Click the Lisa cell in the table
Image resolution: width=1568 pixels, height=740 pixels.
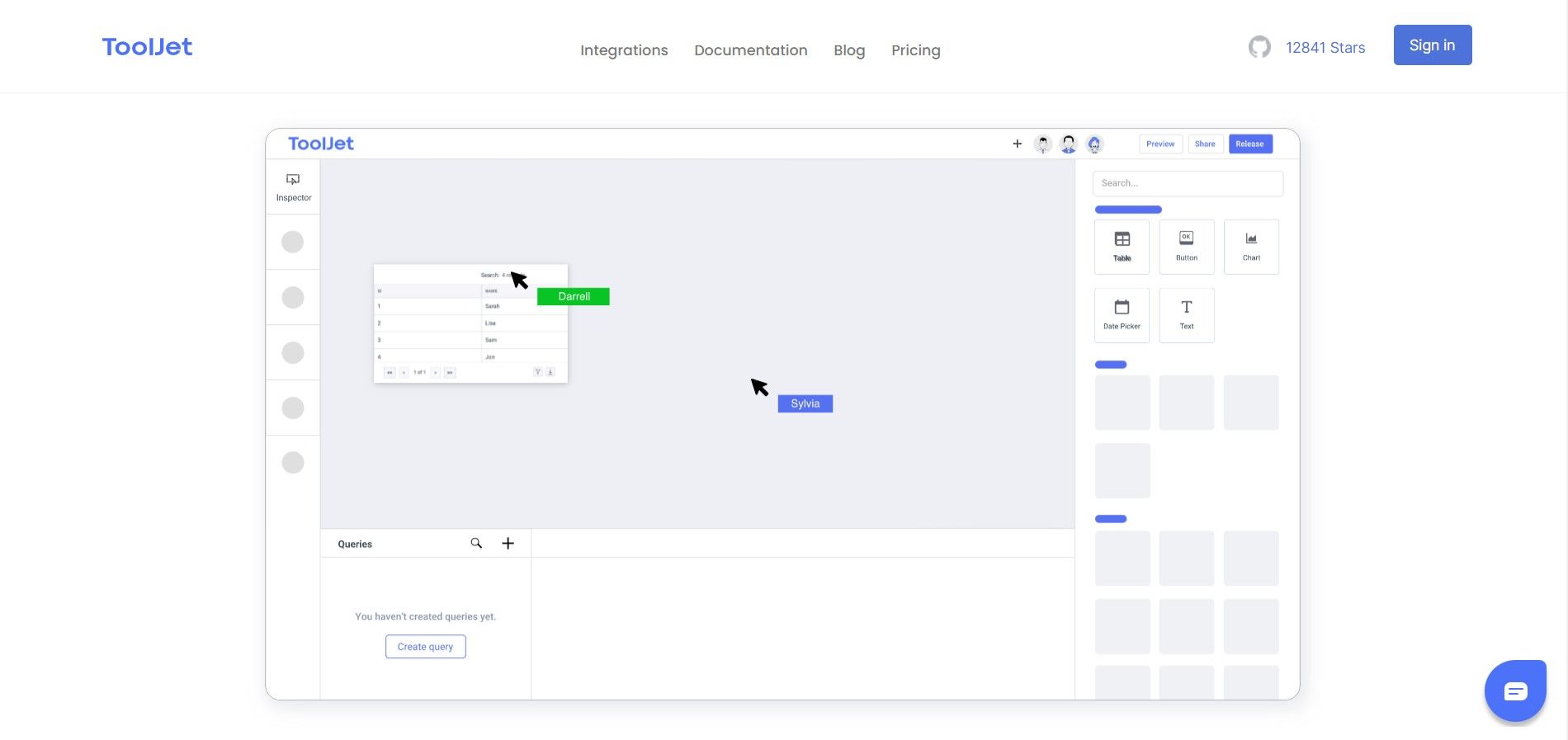[525, 323]
